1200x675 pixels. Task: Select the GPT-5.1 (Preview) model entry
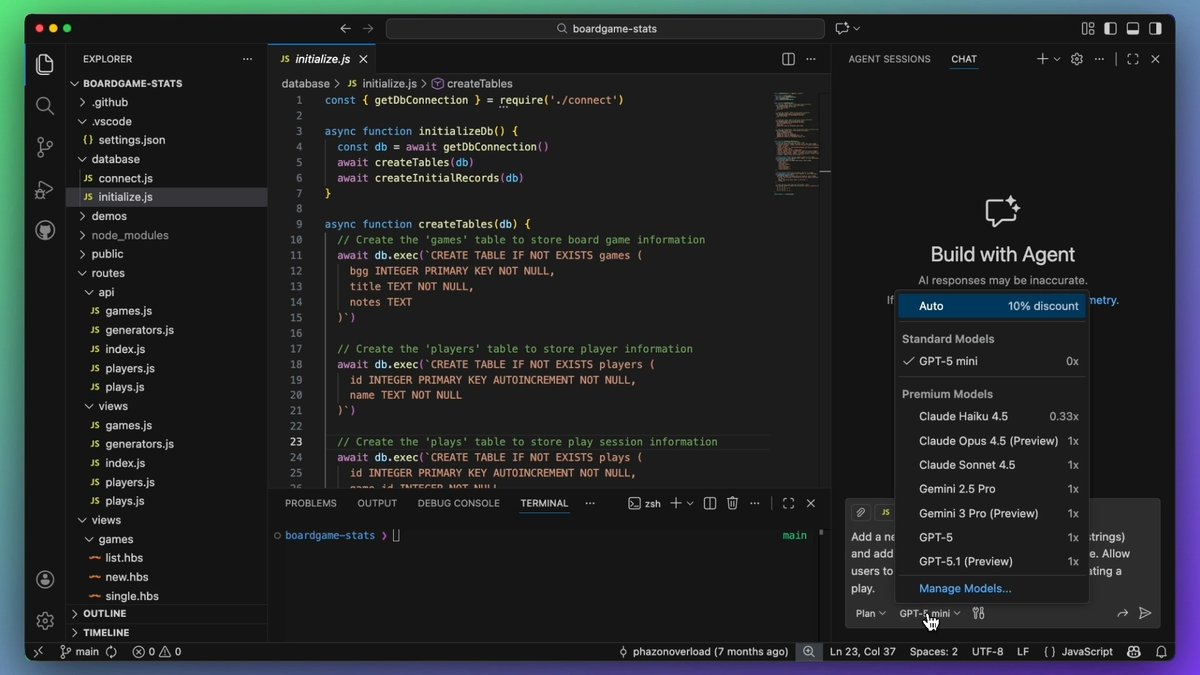[991, 561]
